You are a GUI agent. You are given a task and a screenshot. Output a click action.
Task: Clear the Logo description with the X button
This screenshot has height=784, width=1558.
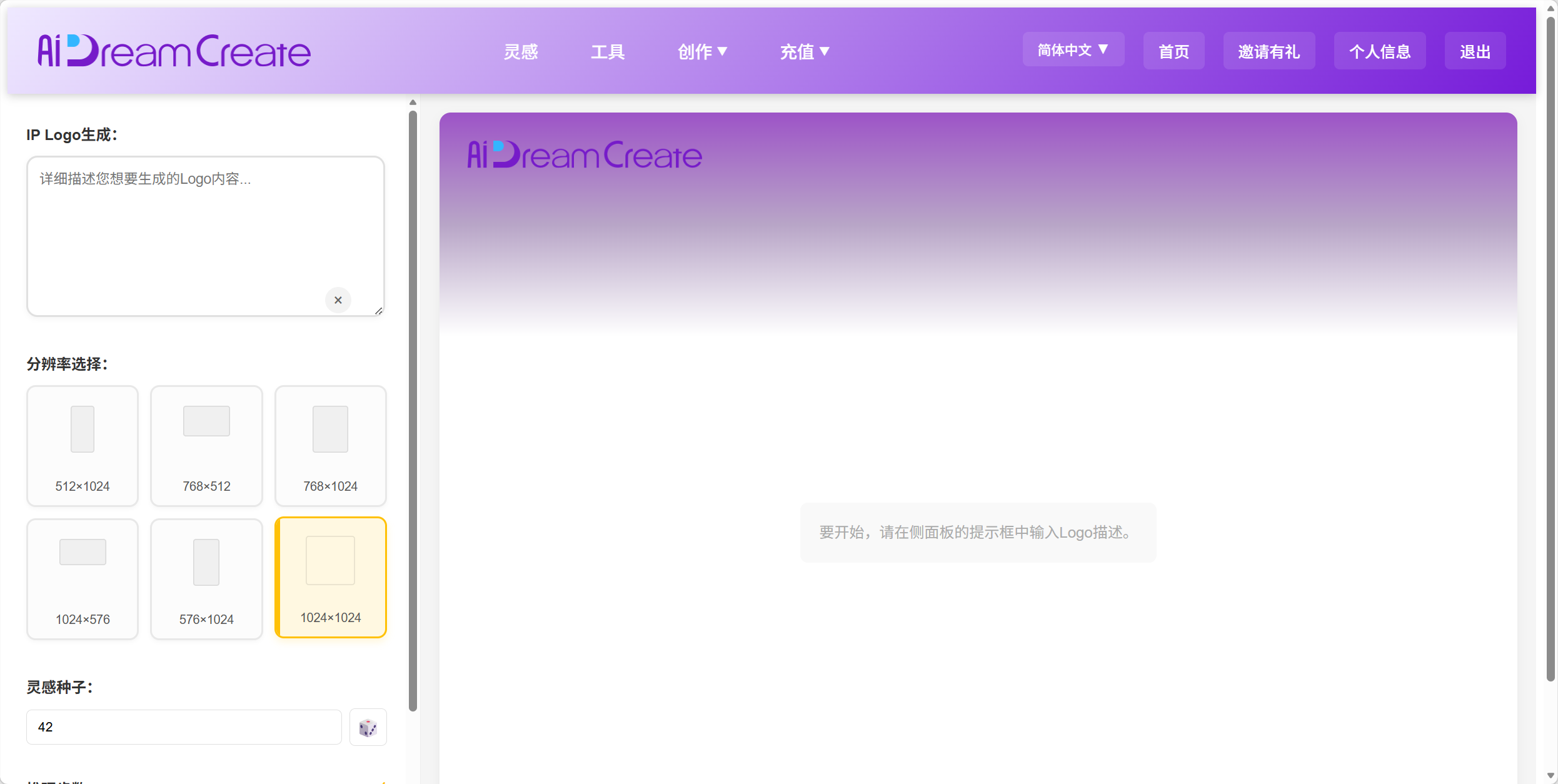pyautogui.click(x=338, y=300)
